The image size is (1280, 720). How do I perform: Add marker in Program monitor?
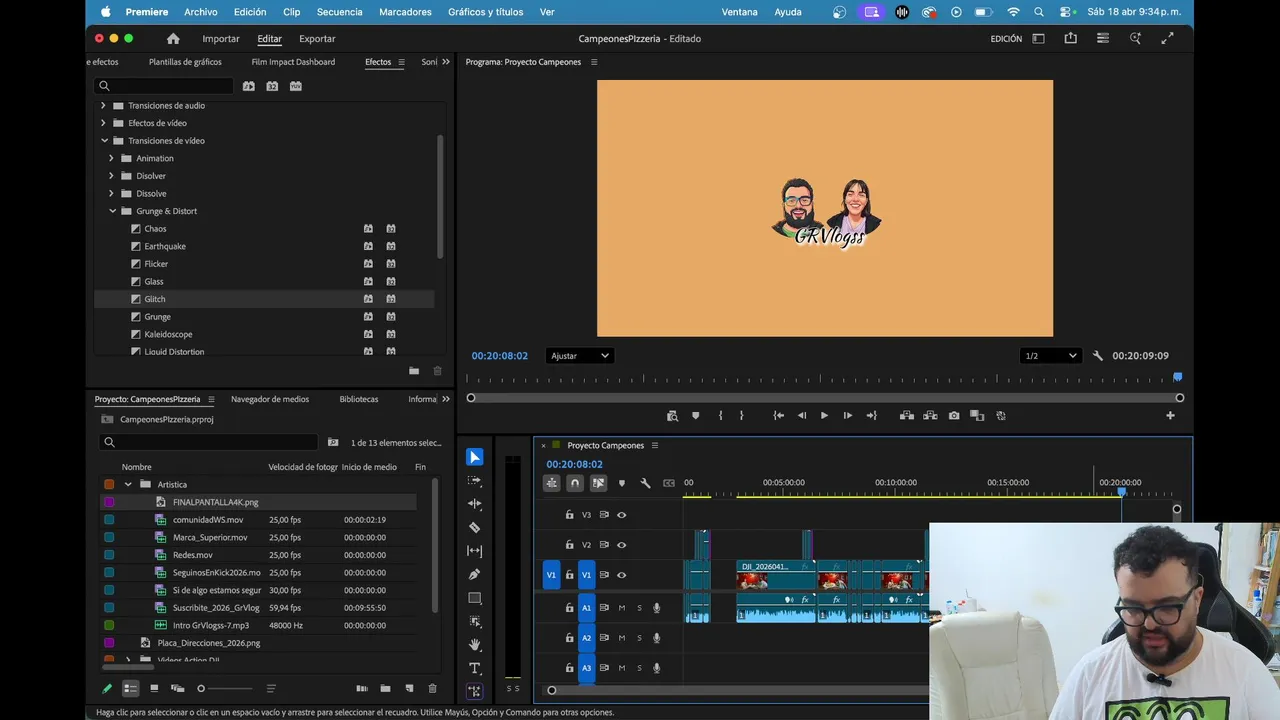pyautogui.click(x=696, y=416)
